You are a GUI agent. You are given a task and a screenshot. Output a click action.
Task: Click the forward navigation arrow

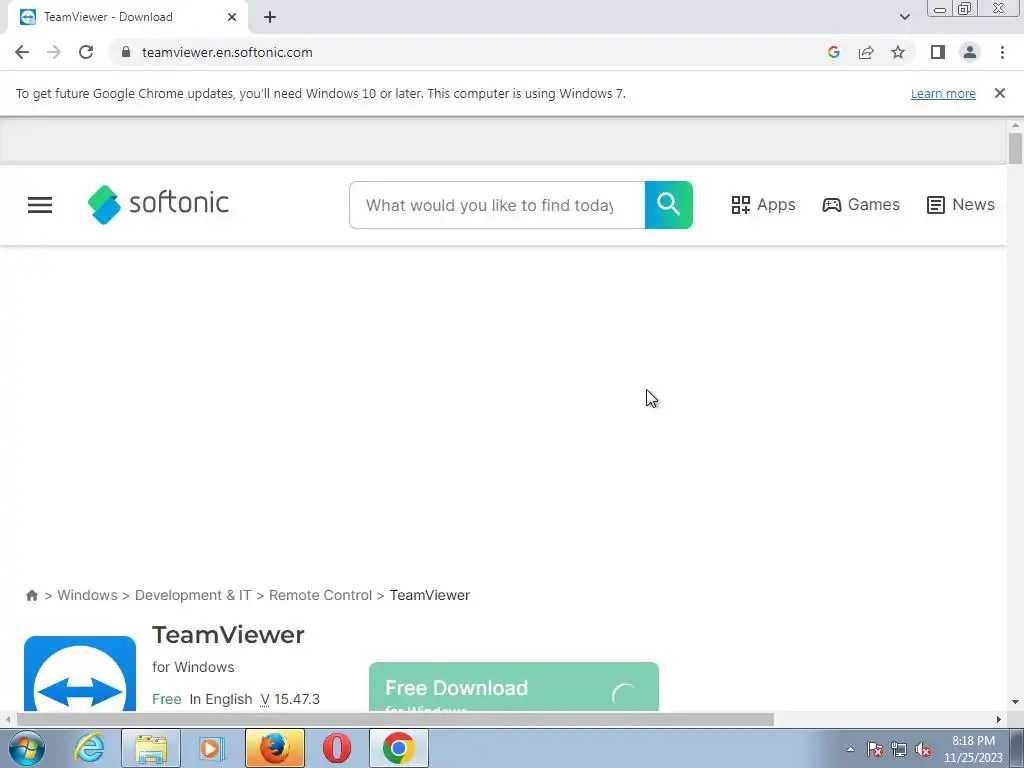(54, 52)
